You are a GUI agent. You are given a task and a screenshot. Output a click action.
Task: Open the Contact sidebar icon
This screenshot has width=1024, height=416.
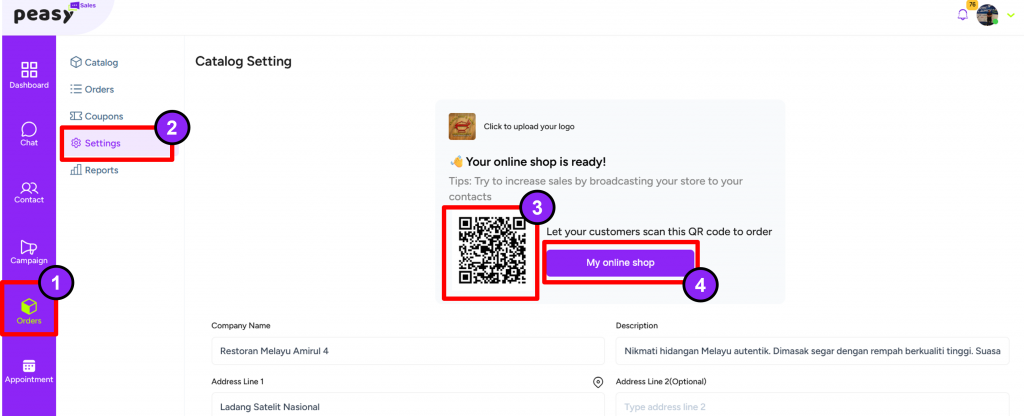[x=29, y=193]
